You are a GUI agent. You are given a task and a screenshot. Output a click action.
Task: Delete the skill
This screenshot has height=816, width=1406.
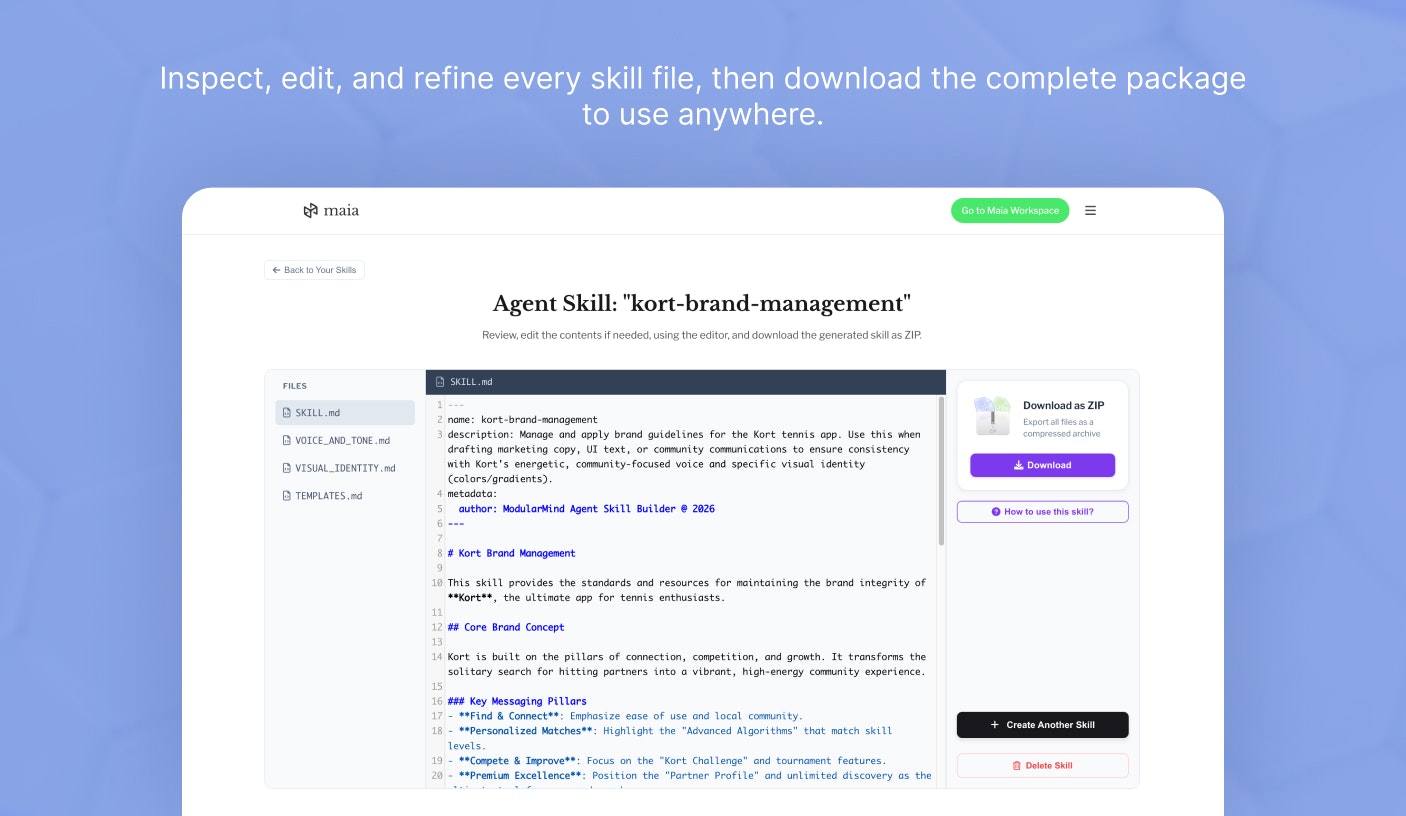click(1042, 766)
